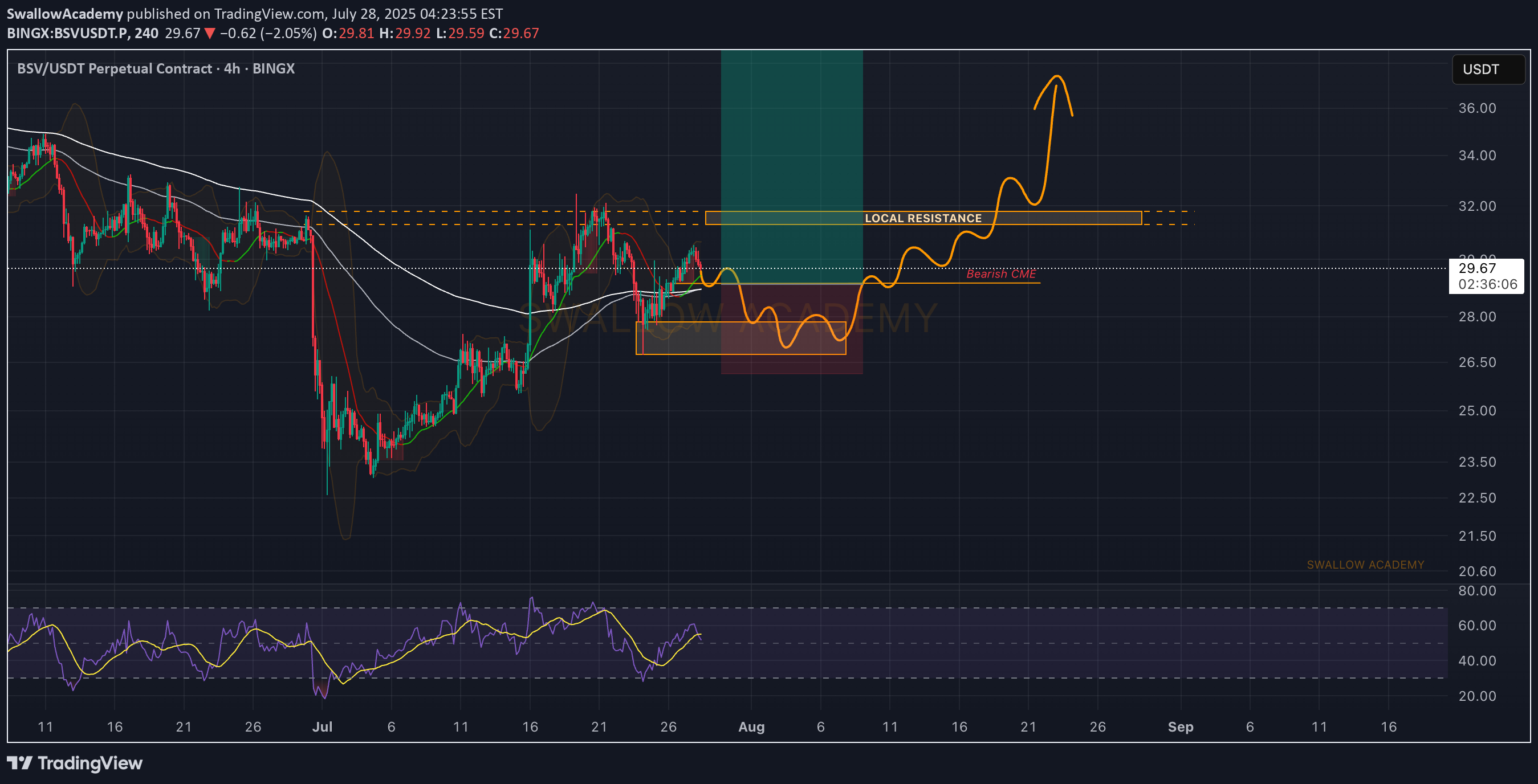The image size is (1538, 784).
Task: Click the RSI 60.00 scale label
Action: pos(1477,625)
